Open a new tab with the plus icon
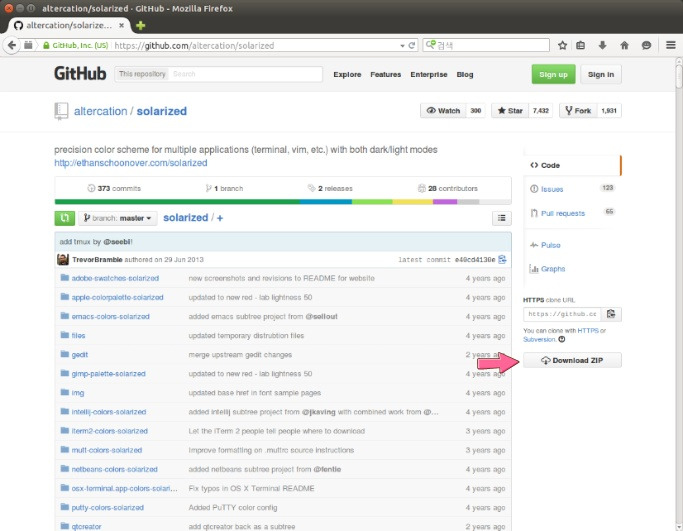 click(x=140, y=25)
